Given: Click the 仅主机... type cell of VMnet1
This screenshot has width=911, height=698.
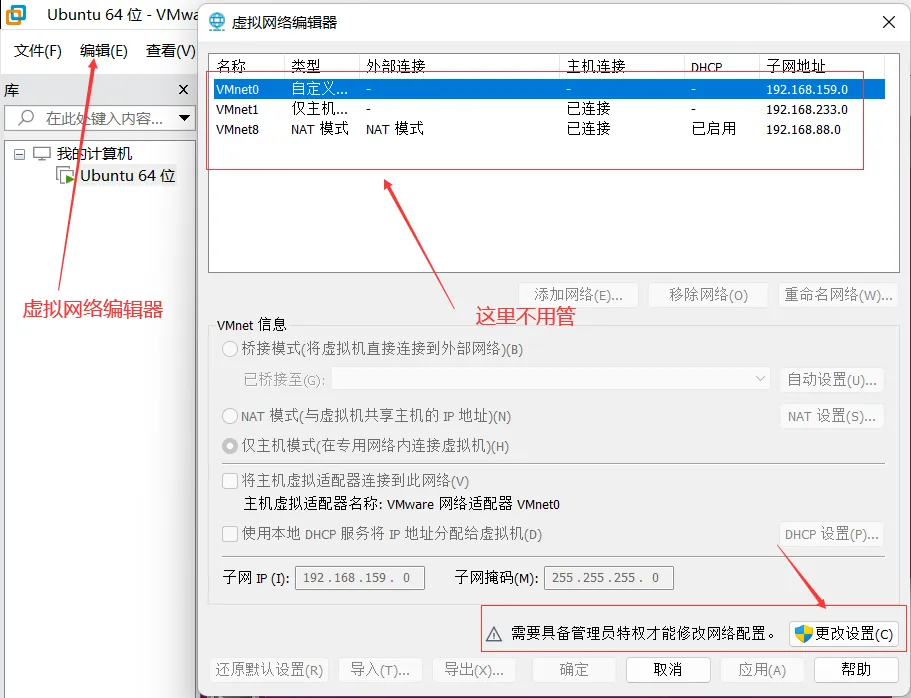Looking at the screenshot, I should [x=320, y=109].
